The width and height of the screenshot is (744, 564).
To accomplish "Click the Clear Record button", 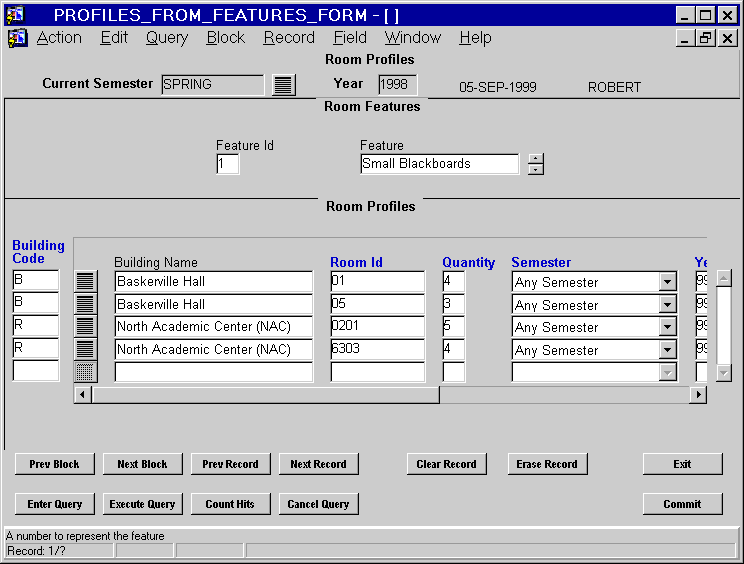I will pos(446,464).
